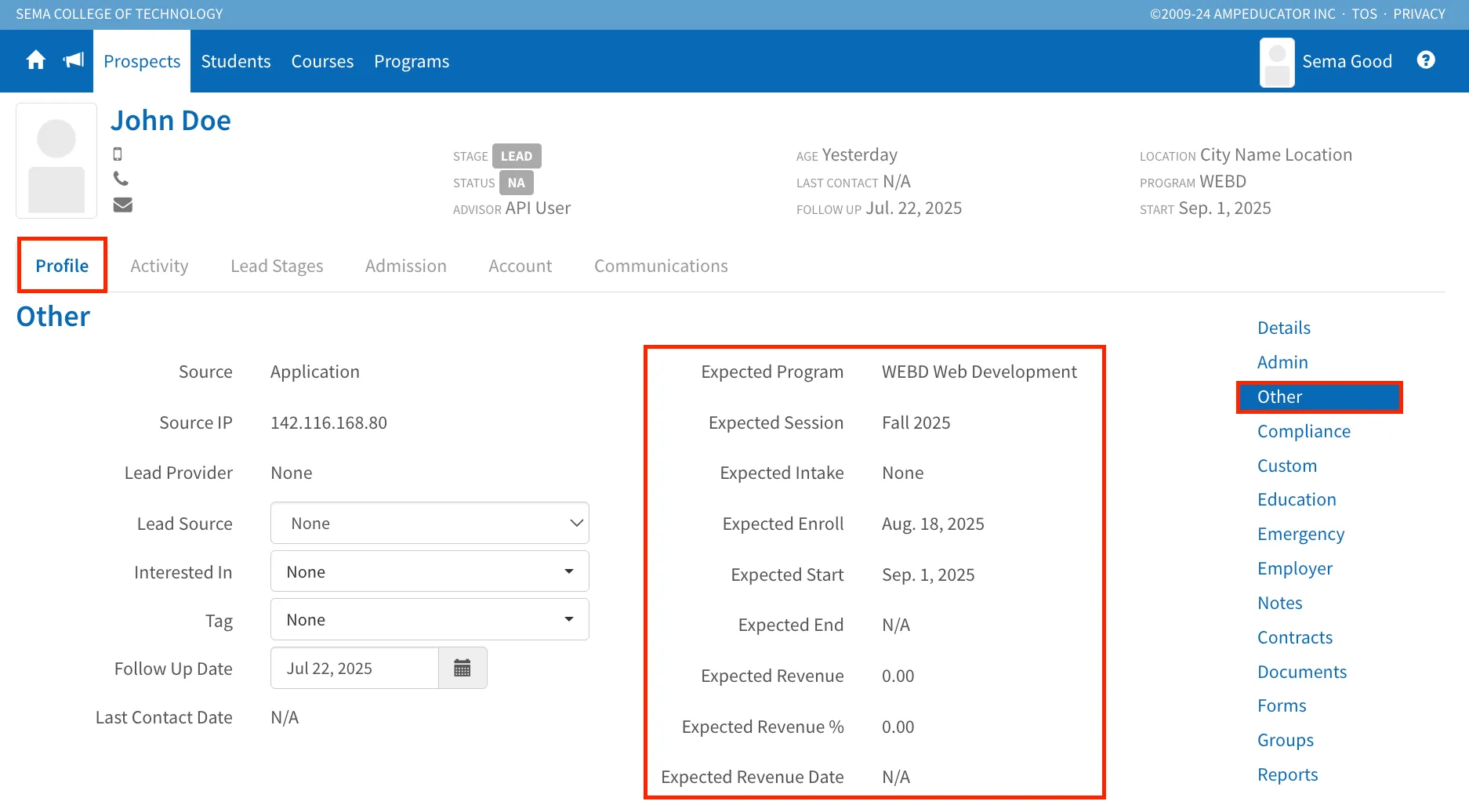Open the Groups section link
Screen dimensions: 1469x812
(x=1286, y=740)
